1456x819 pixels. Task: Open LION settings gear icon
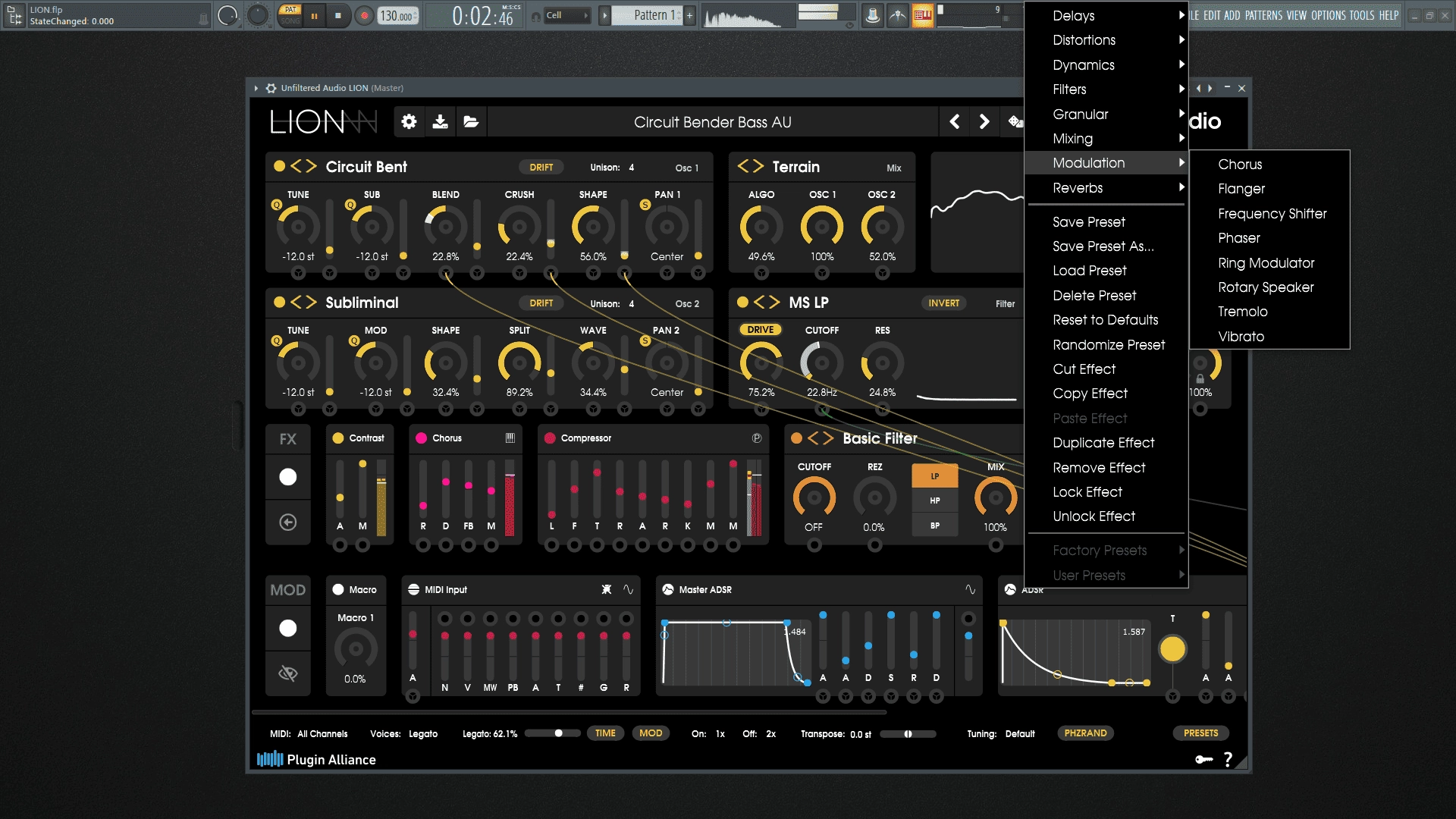[x=409, y=122]
